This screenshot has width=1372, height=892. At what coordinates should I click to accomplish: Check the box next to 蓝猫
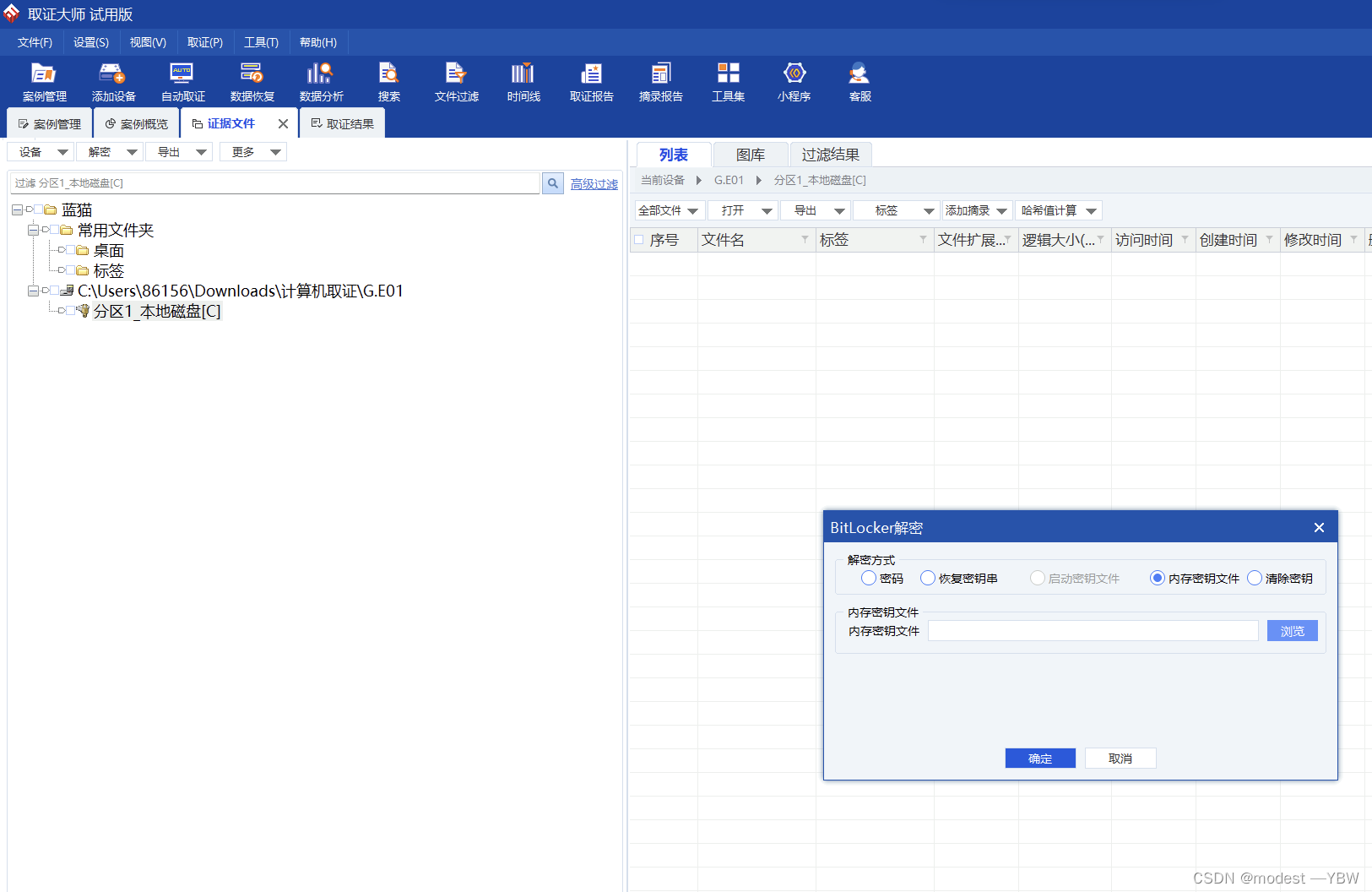pos(38,209)
